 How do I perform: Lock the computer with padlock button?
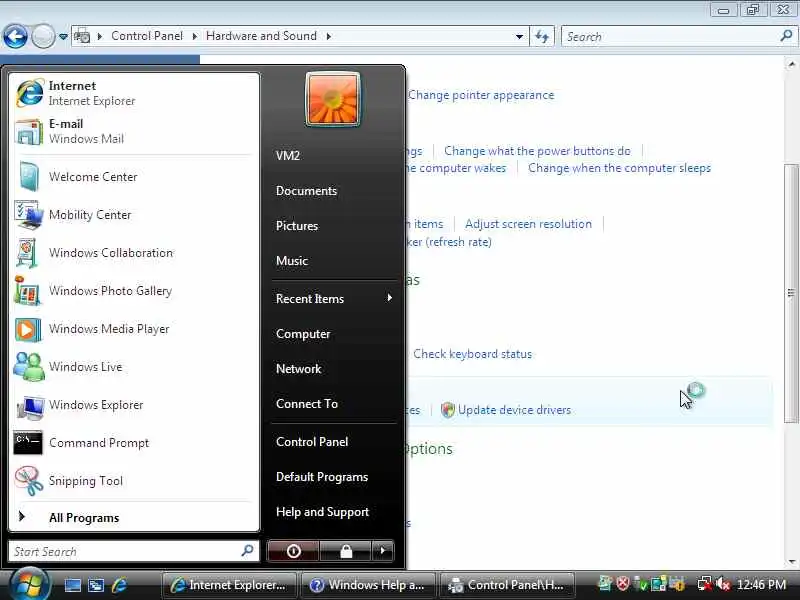[346, 551]
